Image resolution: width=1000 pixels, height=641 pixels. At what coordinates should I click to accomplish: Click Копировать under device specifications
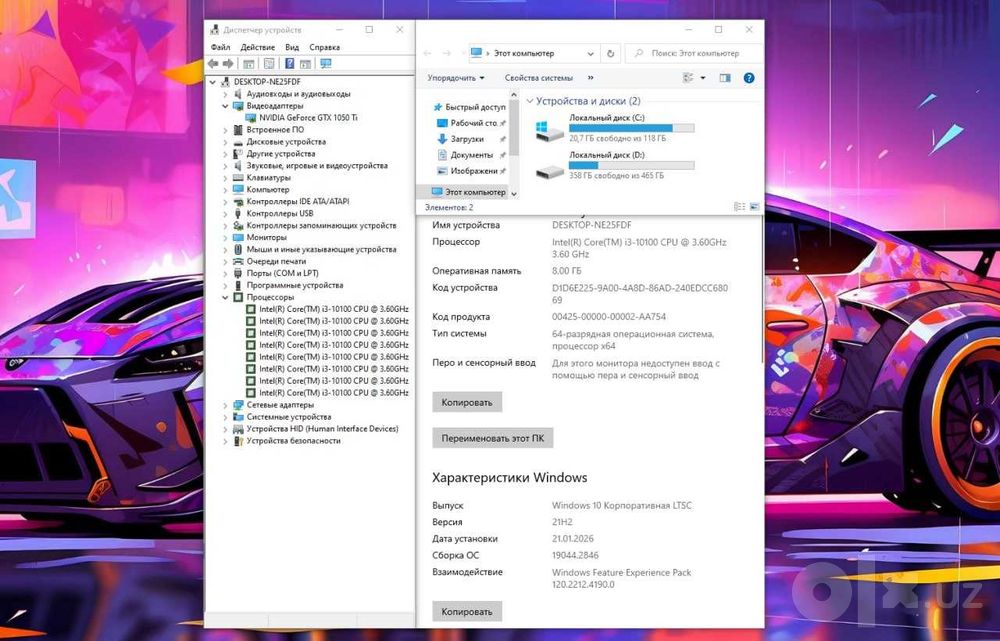coord(467,402)
